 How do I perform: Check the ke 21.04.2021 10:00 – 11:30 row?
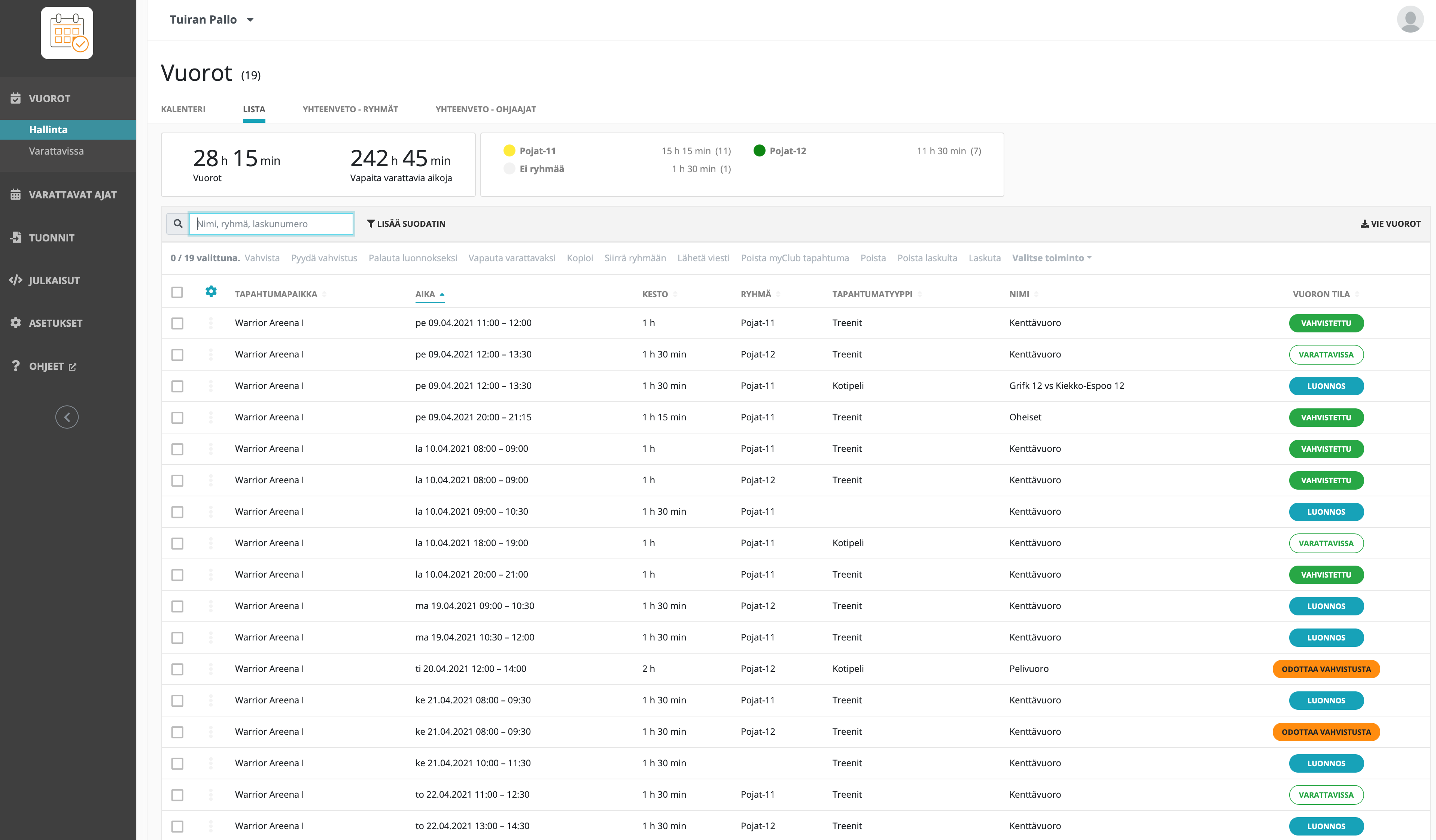[x=177, y=764]
